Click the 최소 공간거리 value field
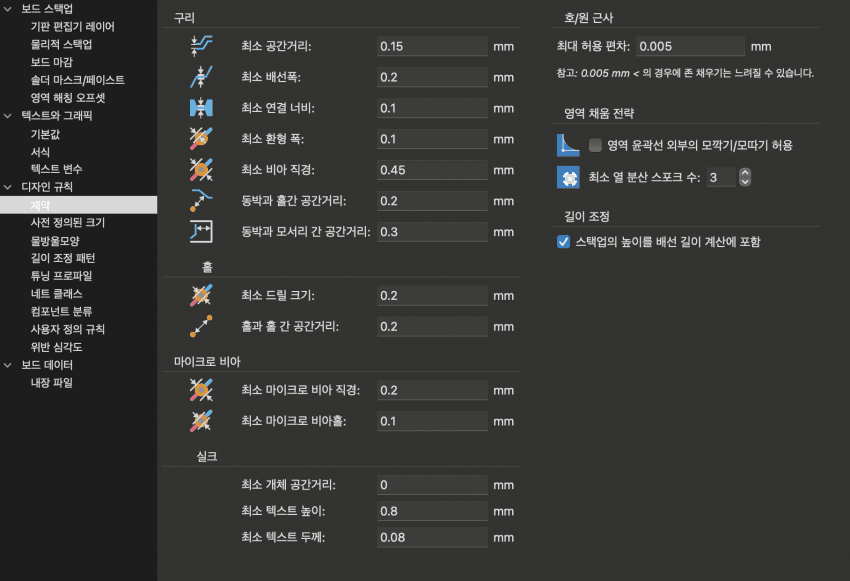850x581 pixels. tap(432, 46)
